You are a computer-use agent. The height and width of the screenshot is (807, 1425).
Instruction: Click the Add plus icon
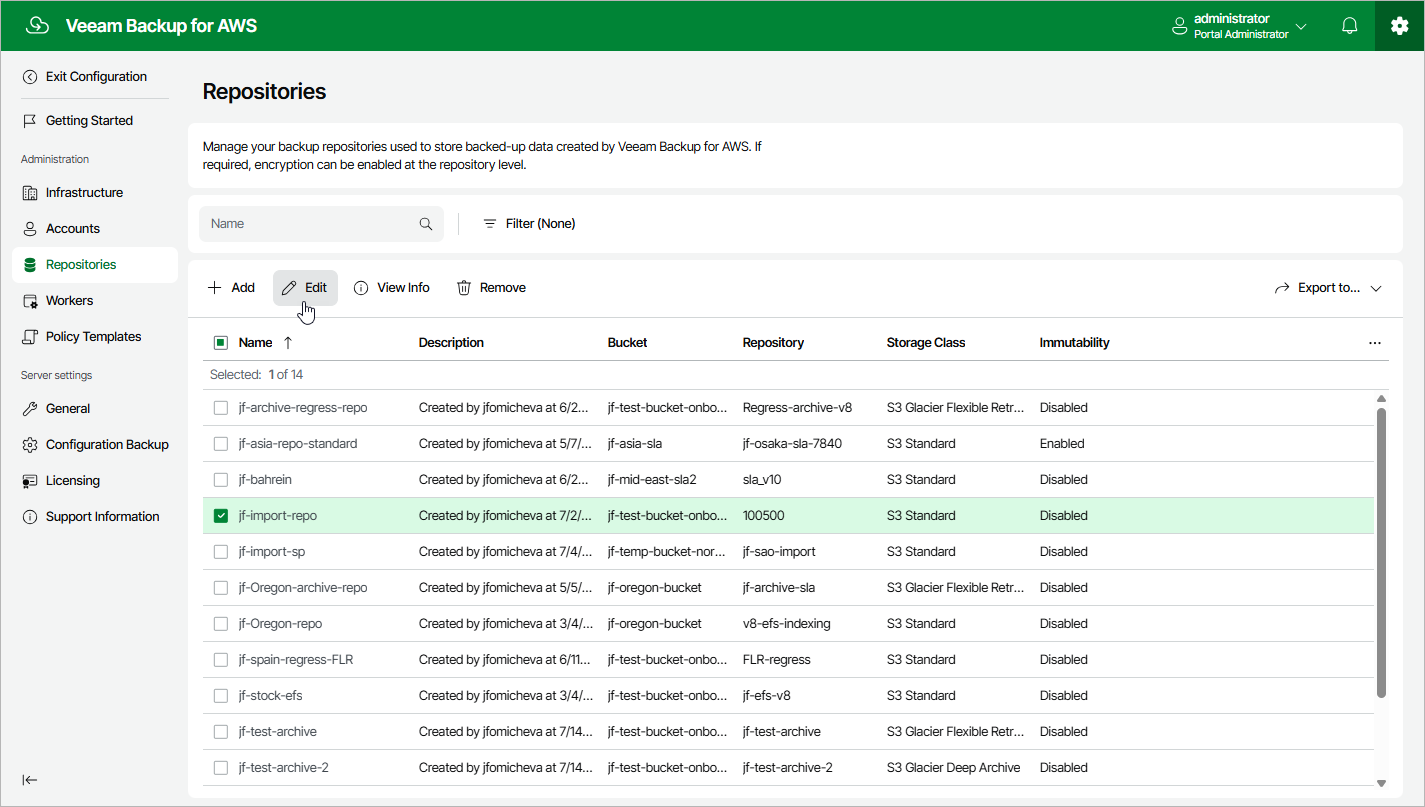(x=215, y=288)
